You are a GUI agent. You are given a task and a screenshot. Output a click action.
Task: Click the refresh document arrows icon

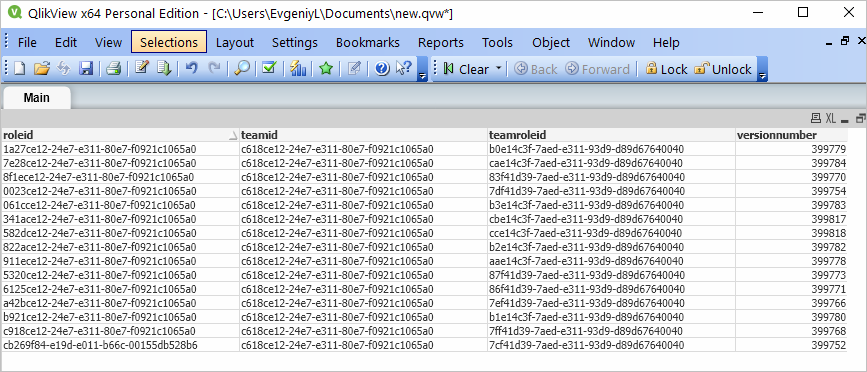pos(64,69)
